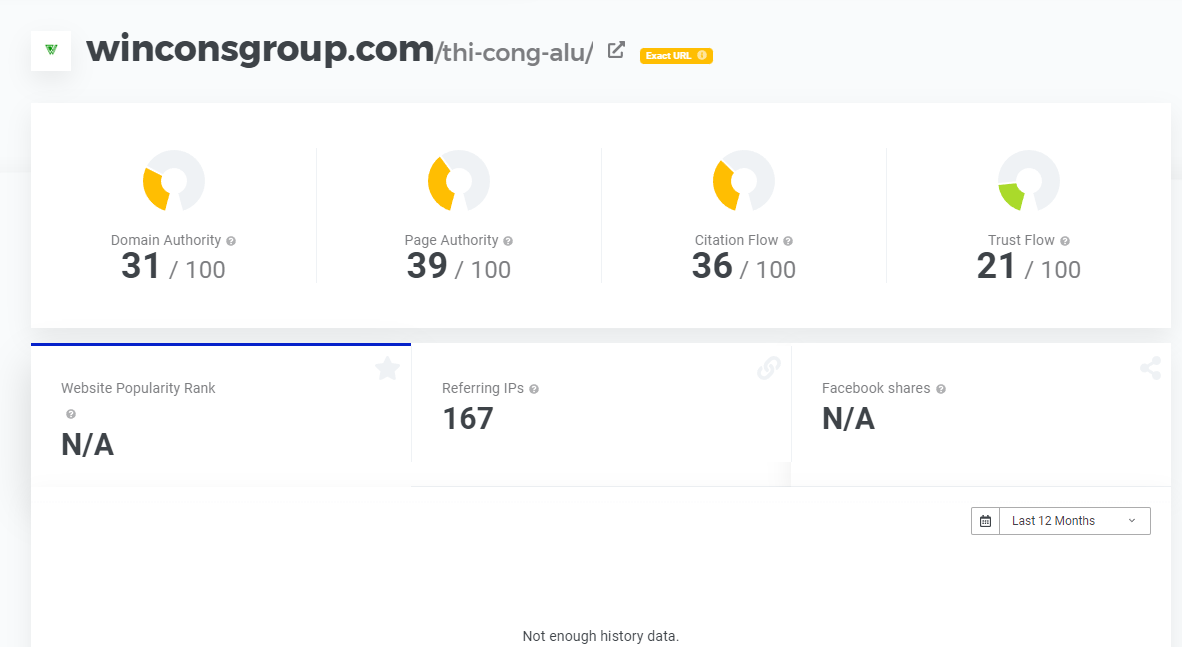Click the Trust Flow help icon

click(x=1065, y=241)
